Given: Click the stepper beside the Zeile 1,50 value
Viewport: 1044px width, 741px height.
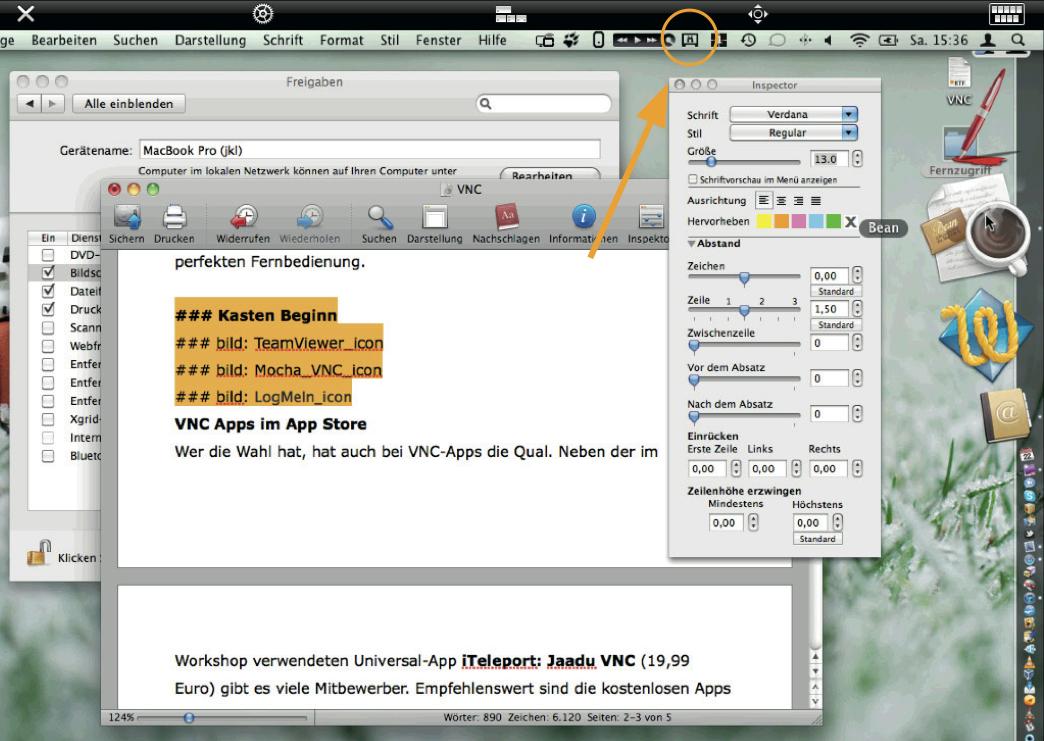Looking at the screenshot, I should click(x=857, y=308).
